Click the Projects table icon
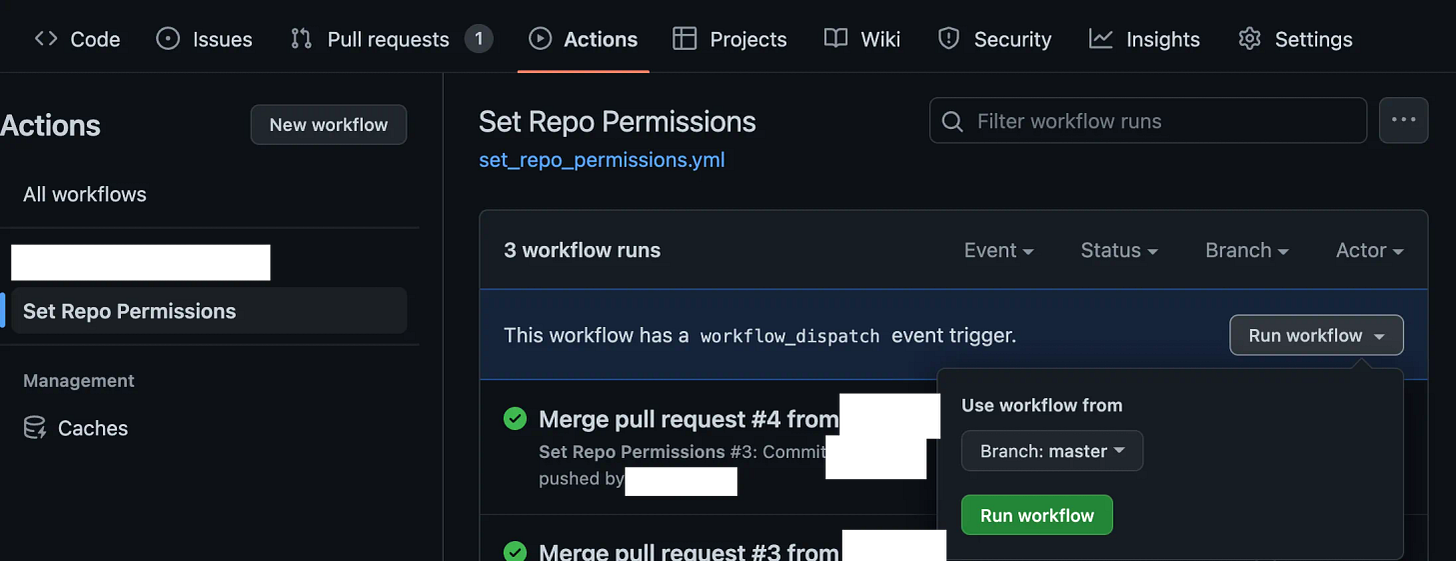Image resolution: width=1456 pixels, height=561 pixels. [684, 39]
